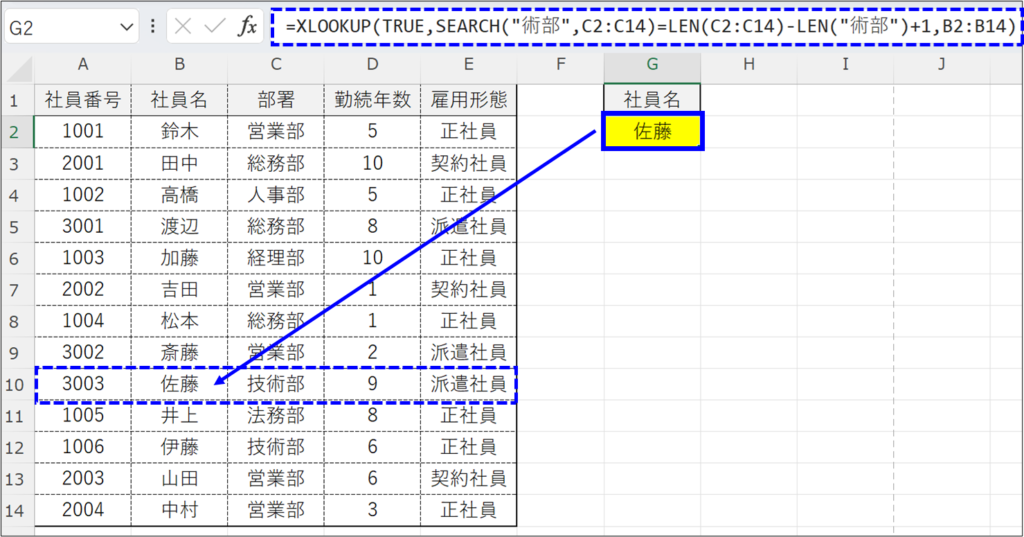This screenshot has height=537, width=1024.
Task: Click the 社員名 header in cell G1
Action: coord(652,99)
